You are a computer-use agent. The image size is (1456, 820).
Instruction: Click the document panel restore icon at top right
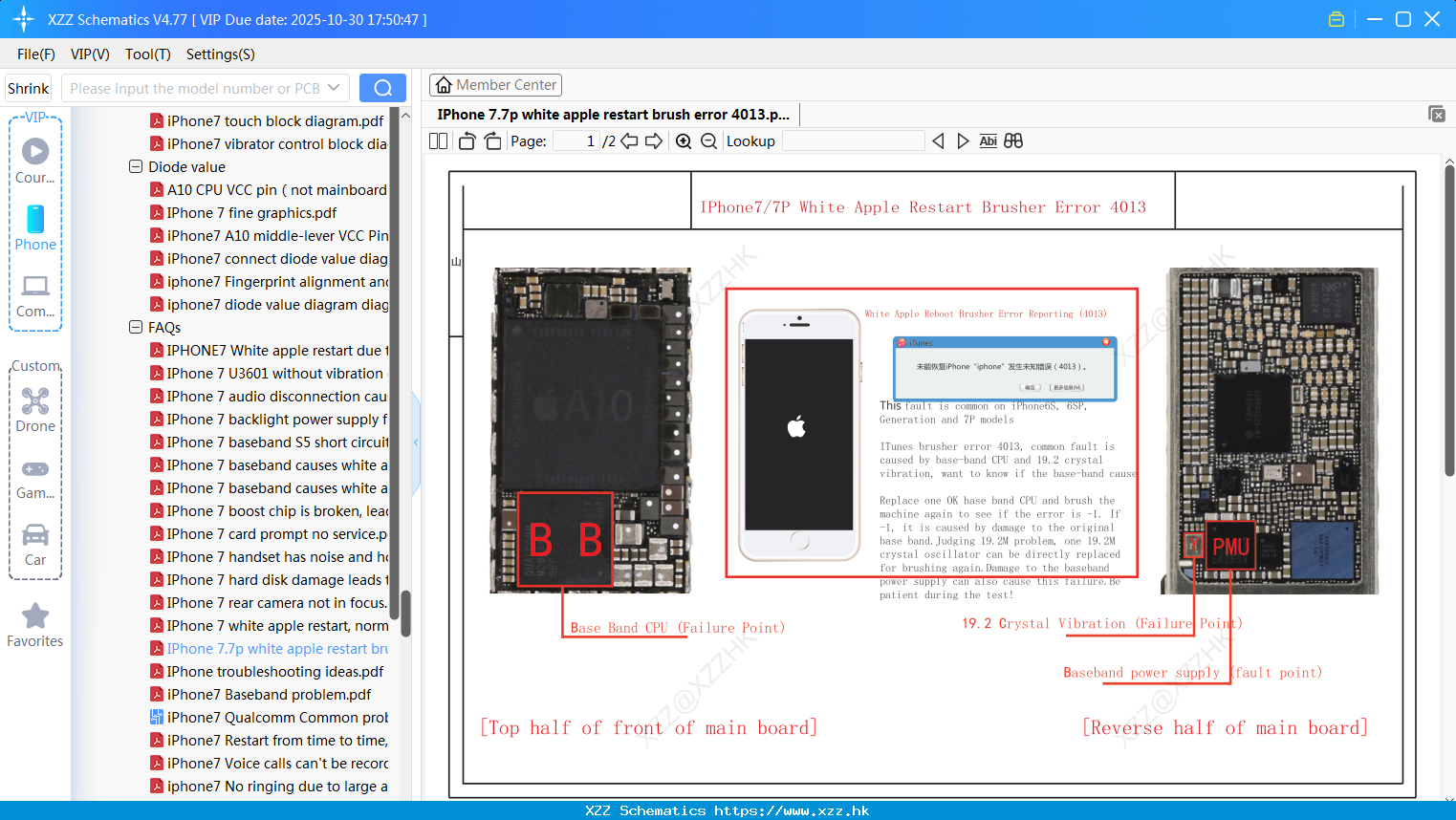(1437, 114)
